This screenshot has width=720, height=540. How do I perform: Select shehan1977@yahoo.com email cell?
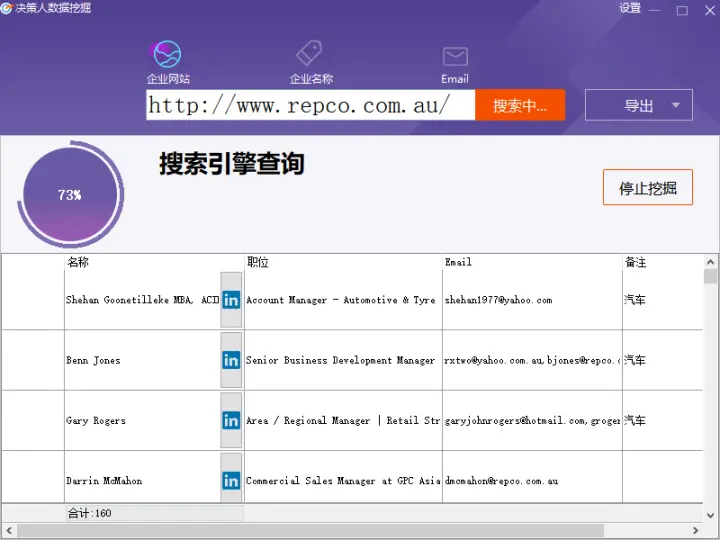pos(532,300)
